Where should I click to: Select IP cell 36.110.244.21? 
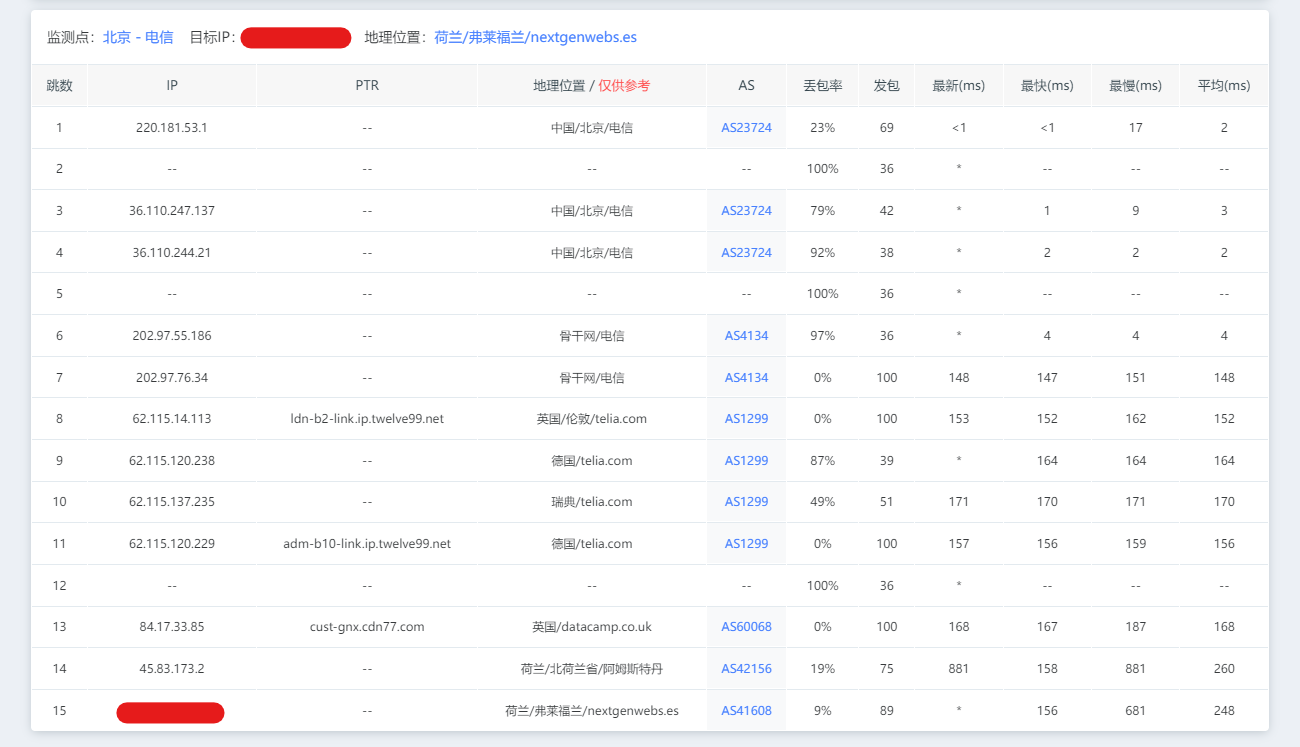click(172, 253)
